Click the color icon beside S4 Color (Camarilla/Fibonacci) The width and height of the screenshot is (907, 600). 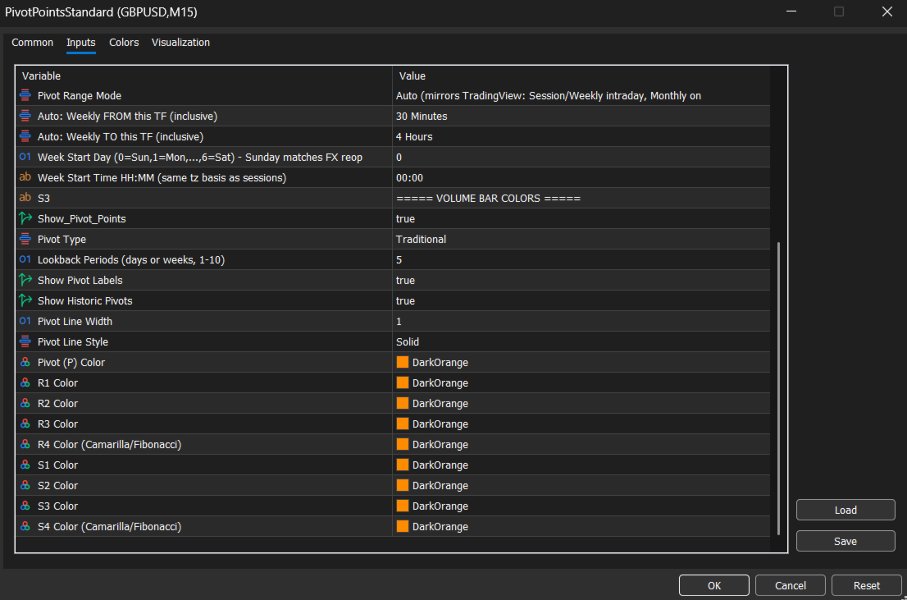coord(25,527)
